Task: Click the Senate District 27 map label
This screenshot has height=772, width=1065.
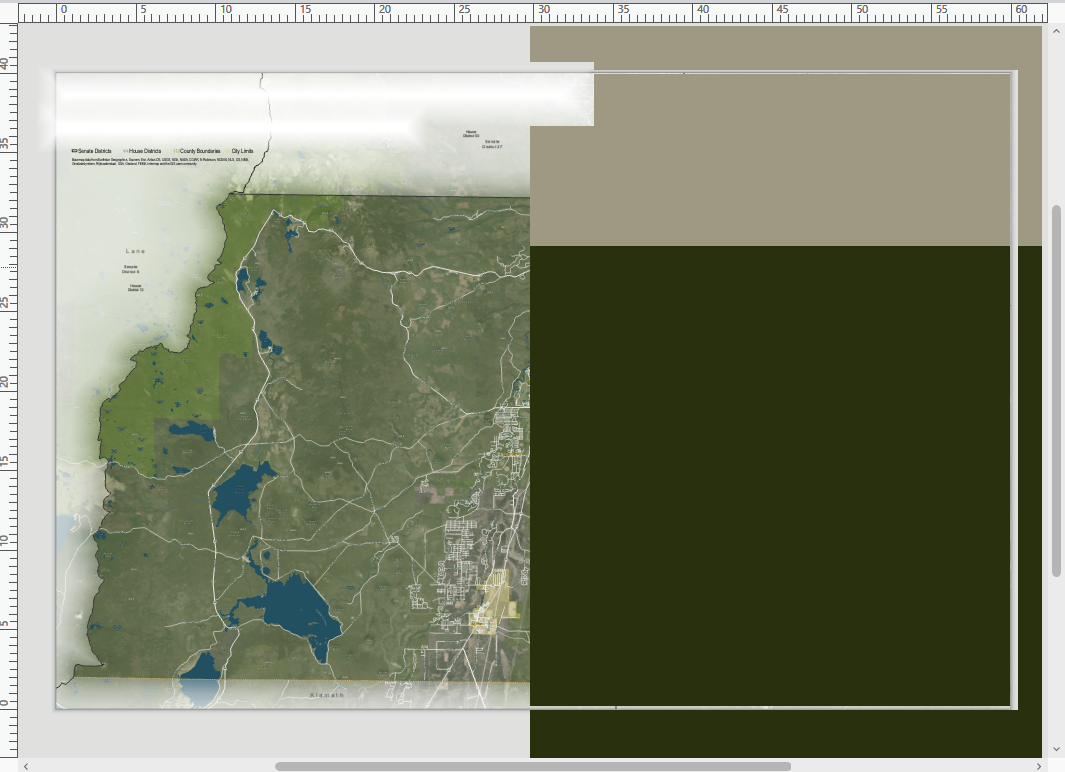Action: click(x=492, y=144)
